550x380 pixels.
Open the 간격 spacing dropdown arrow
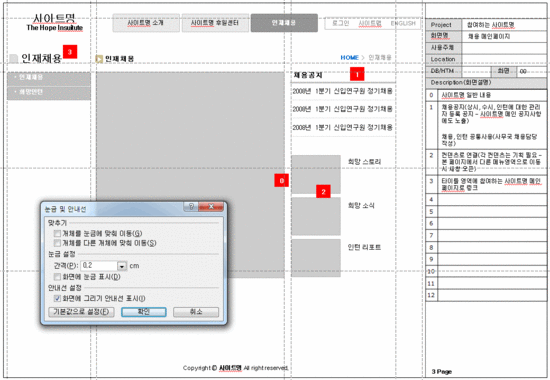click(x=122, y=266)
